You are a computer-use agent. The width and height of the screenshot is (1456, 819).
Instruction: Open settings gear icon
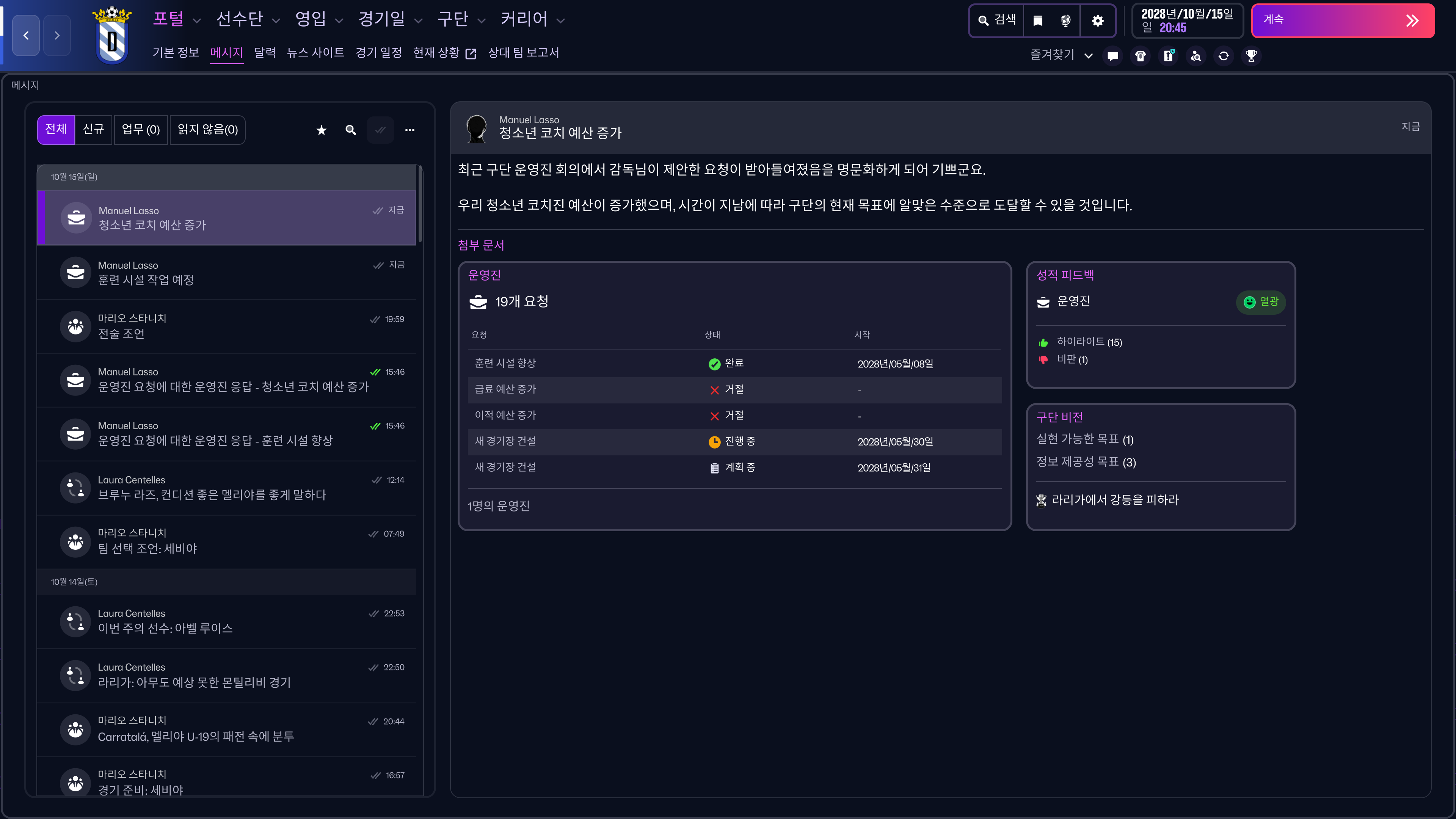click(x=1098, y=21)
